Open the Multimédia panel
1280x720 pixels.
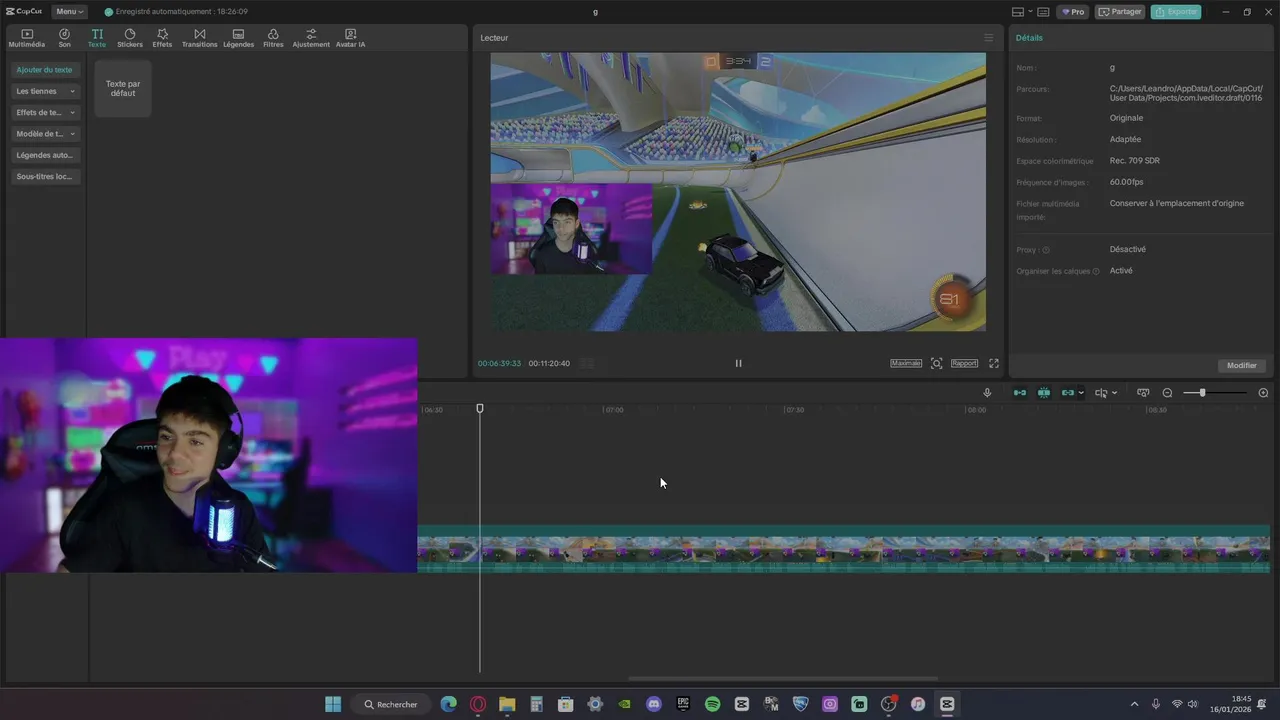point(27,38)
